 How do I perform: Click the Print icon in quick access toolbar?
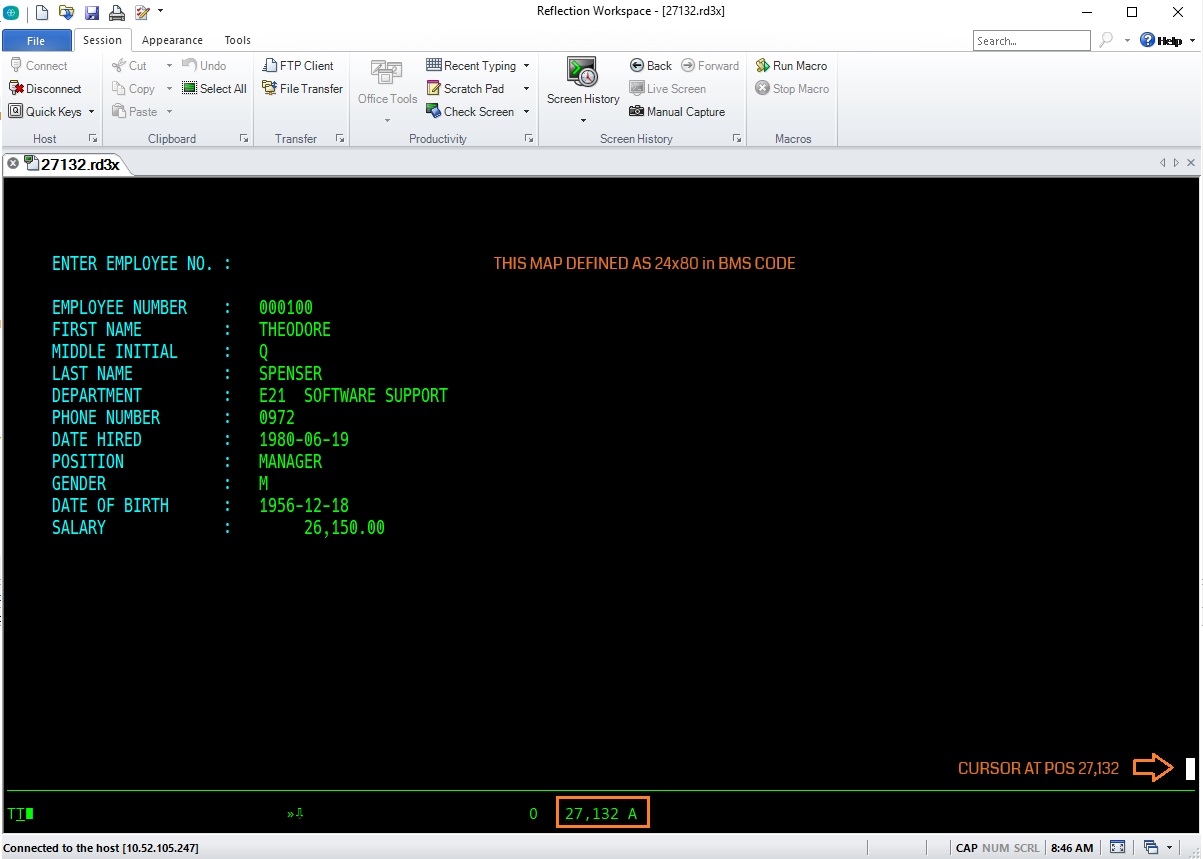115,12
